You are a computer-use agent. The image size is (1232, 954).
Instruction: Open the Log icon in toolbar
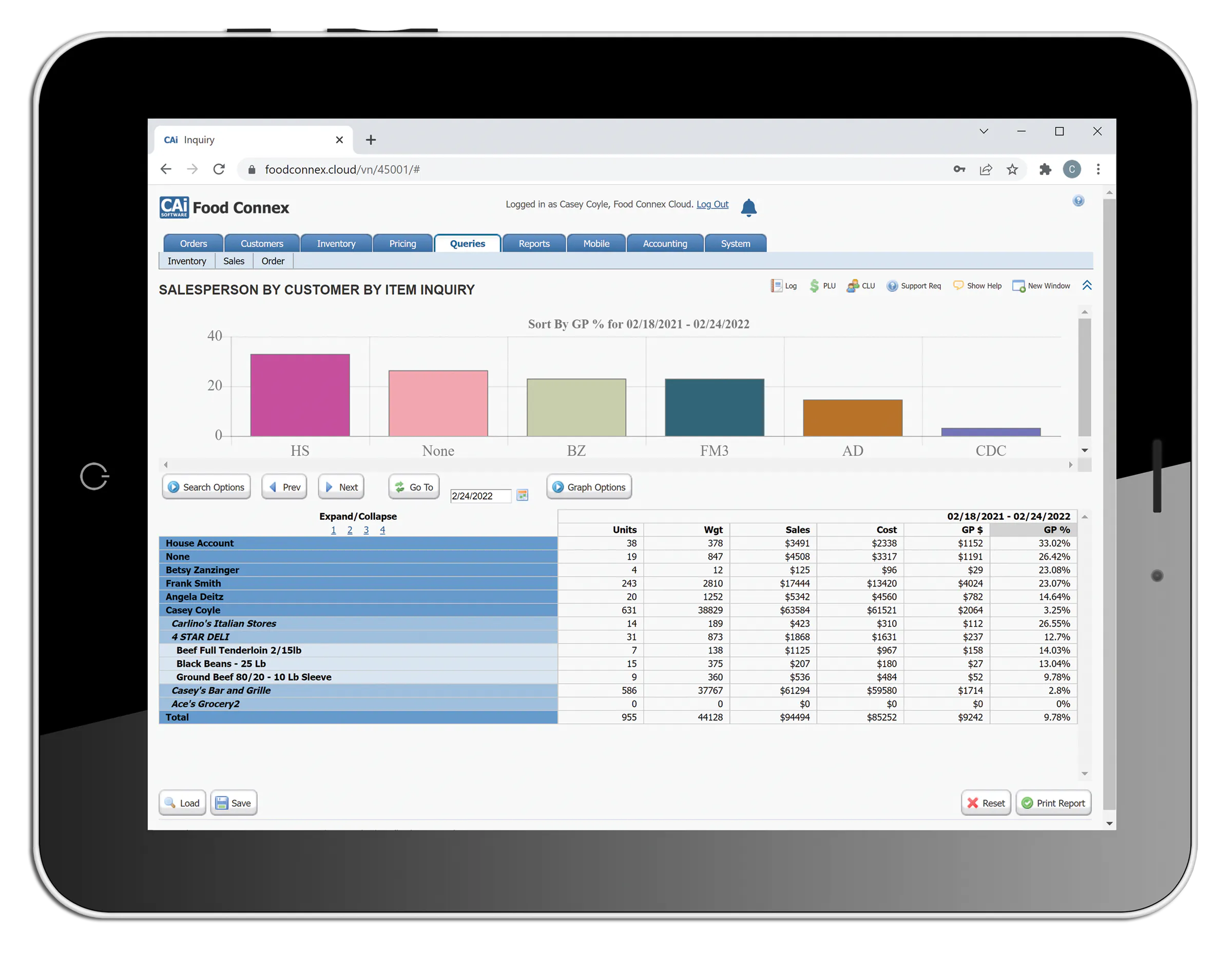[x=776, y=286]
